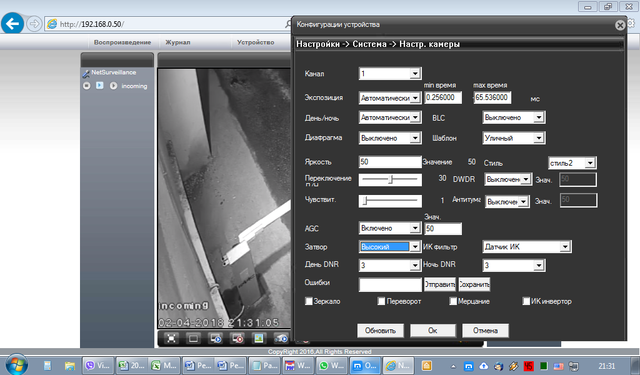
Task: Open WhatsApp window in taskbar
Action: [x=332, y=366]
